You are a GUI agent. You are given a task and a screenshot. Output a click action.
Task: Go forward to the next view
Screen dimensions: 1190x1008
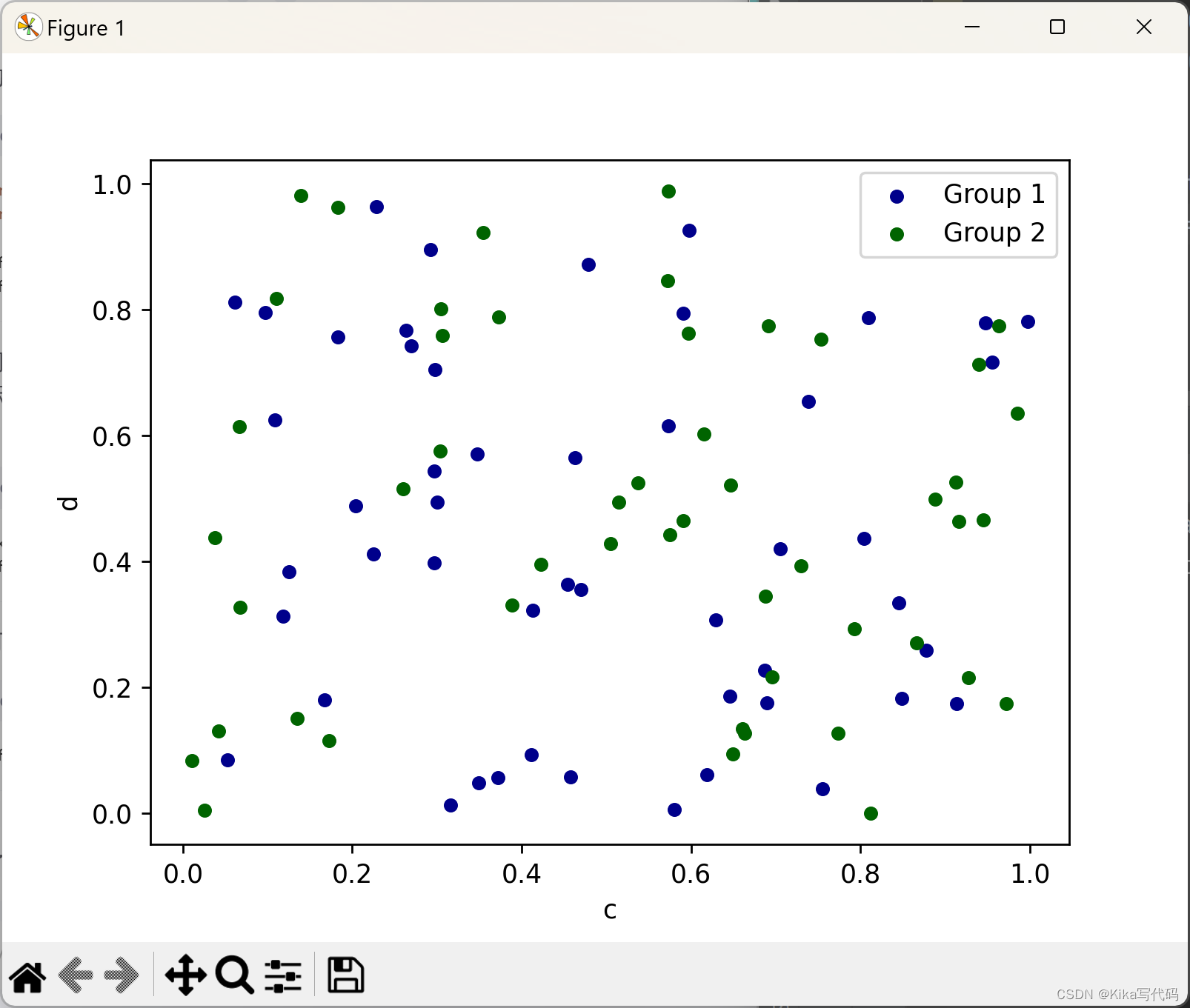tap(122, 975)
